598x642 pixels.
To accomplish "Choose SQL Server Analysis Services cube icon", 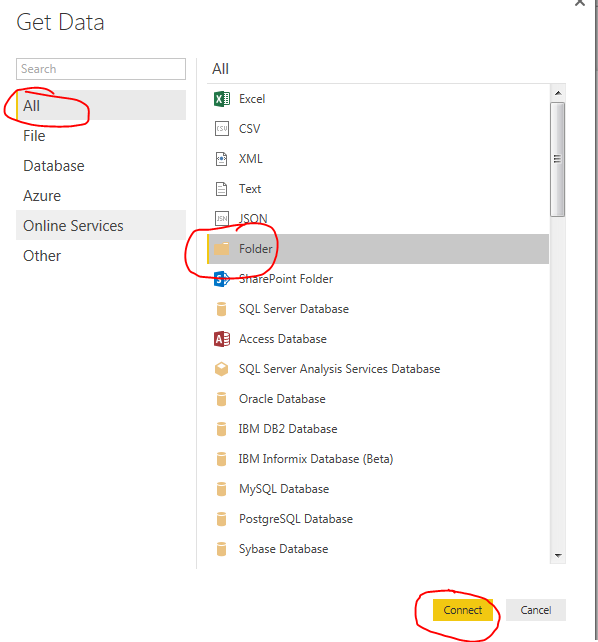I will 221,369.
